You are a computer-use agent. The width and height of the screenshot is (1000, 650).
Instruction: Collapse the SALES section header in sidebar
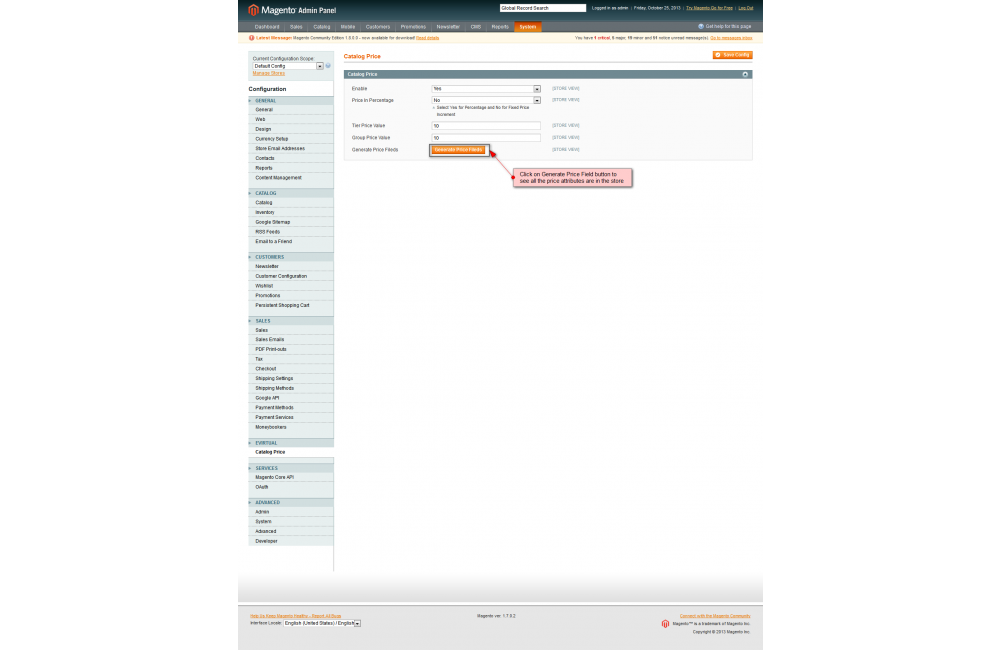tap(291, 321)
